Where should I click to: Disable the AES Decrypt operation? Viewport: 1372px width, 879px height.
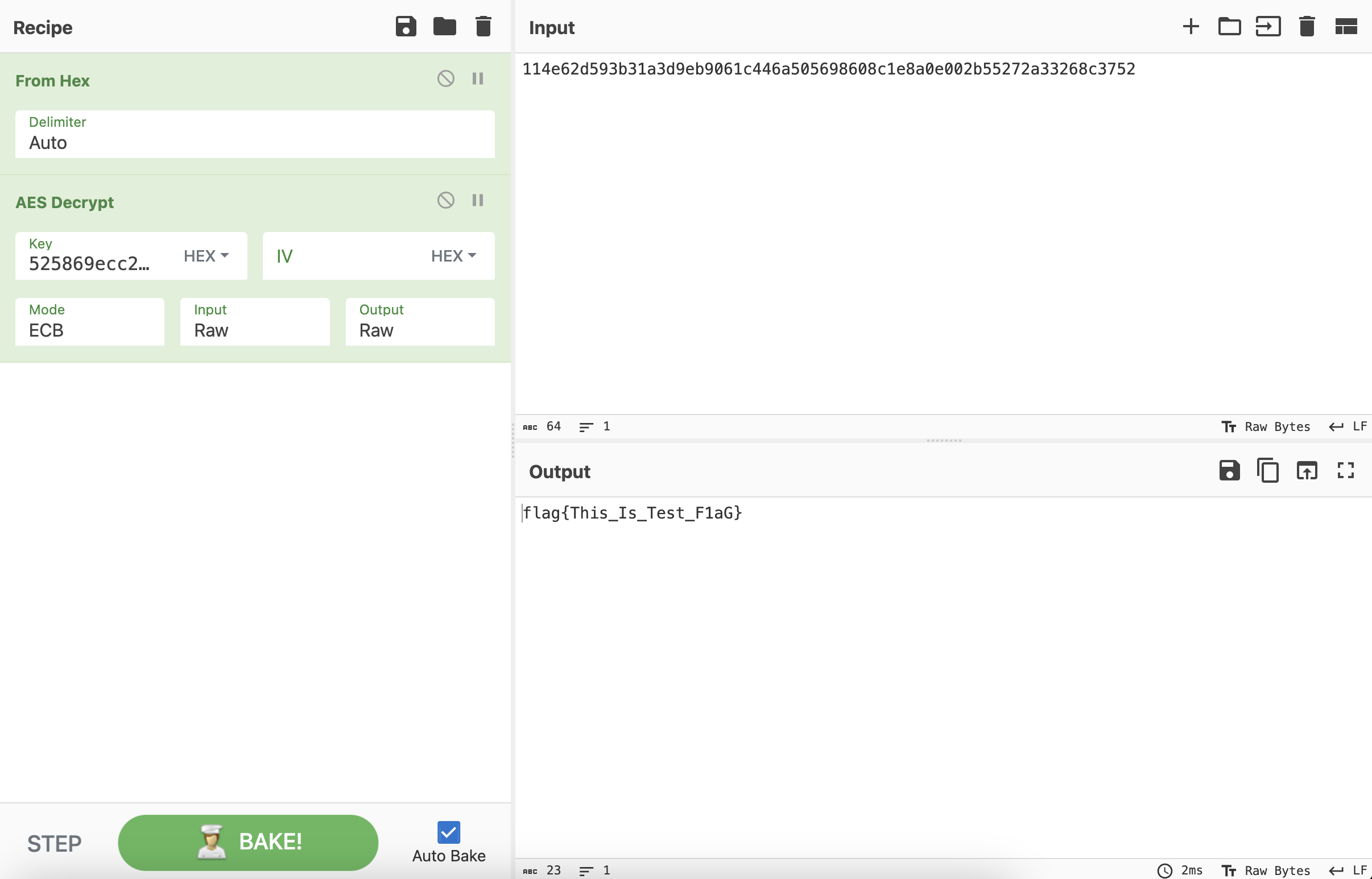[445, 200]
